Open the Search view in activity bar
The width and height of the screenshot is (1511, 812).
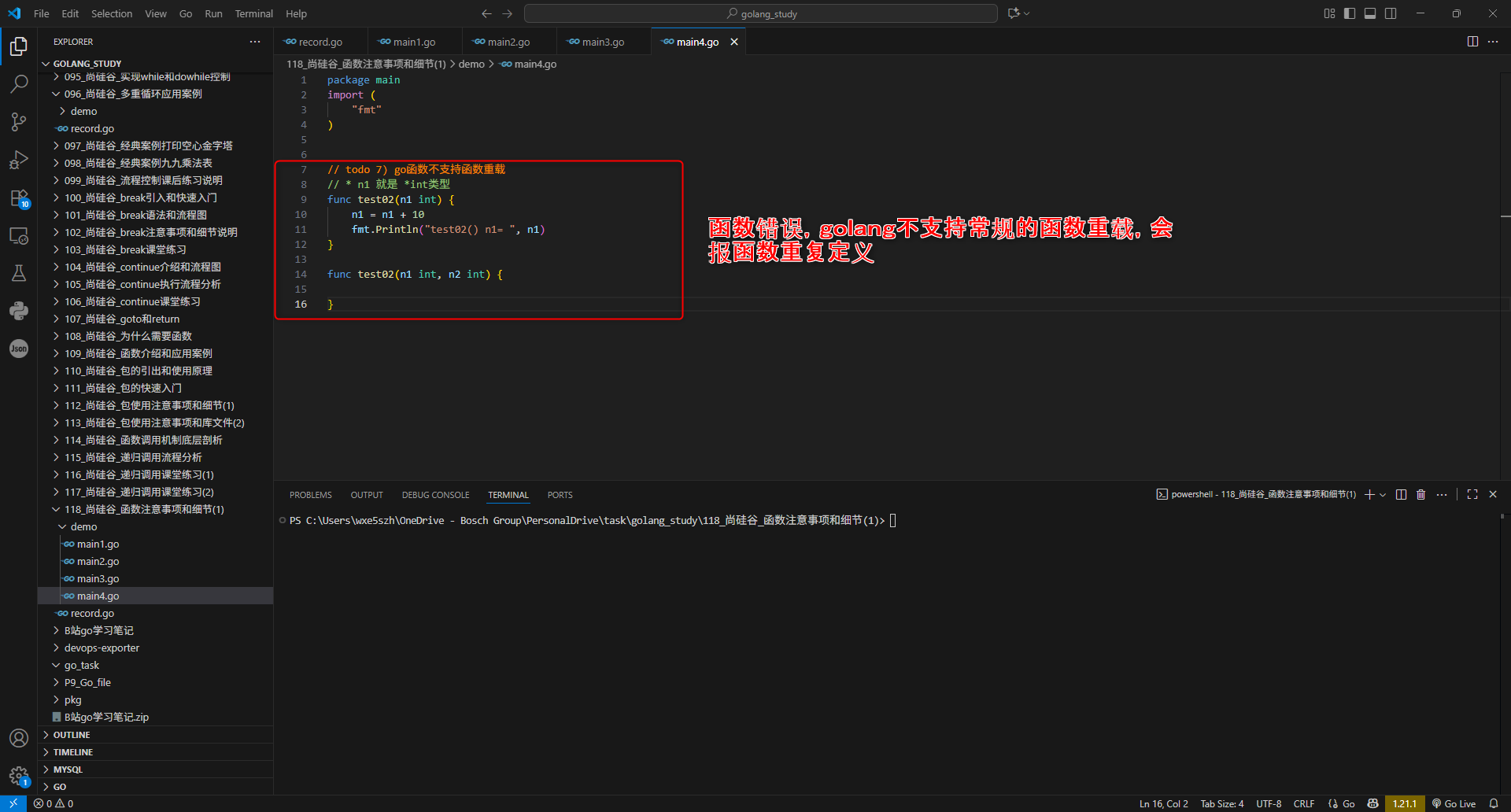point(19,83)
